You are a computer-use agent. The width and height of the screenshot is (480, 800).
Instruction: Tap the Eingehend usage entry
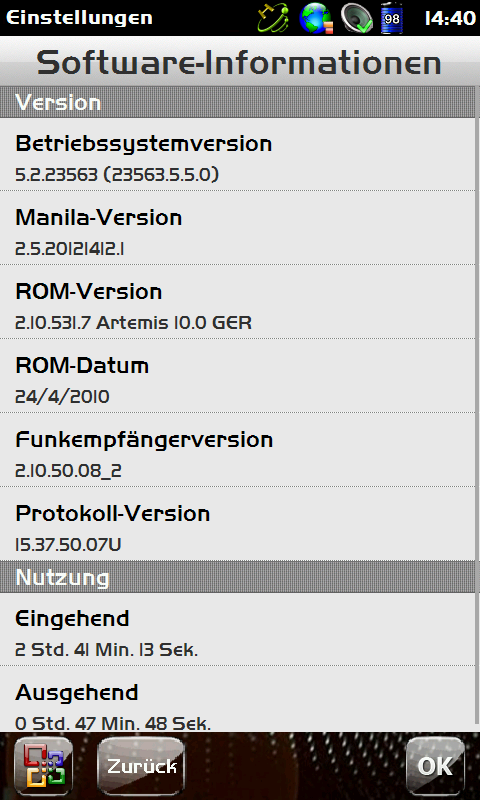coord(238,629)
